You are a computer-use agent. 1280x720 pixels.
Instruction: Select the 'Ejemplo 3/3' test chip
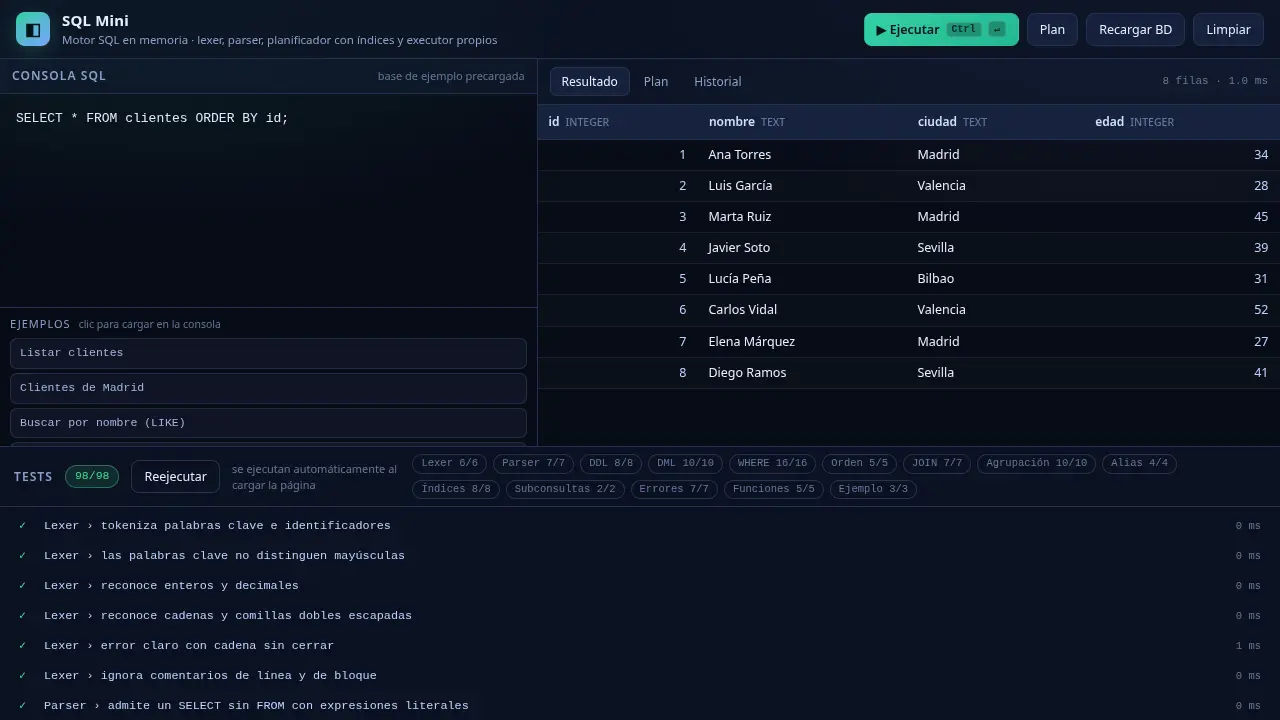tap(873, 490)
